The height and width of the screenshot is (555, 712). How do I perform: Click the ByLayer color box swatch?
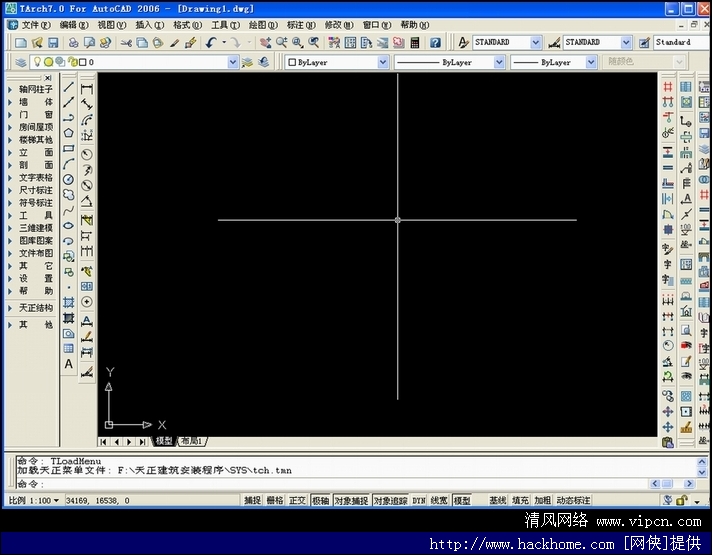click(x=292, y=62)
